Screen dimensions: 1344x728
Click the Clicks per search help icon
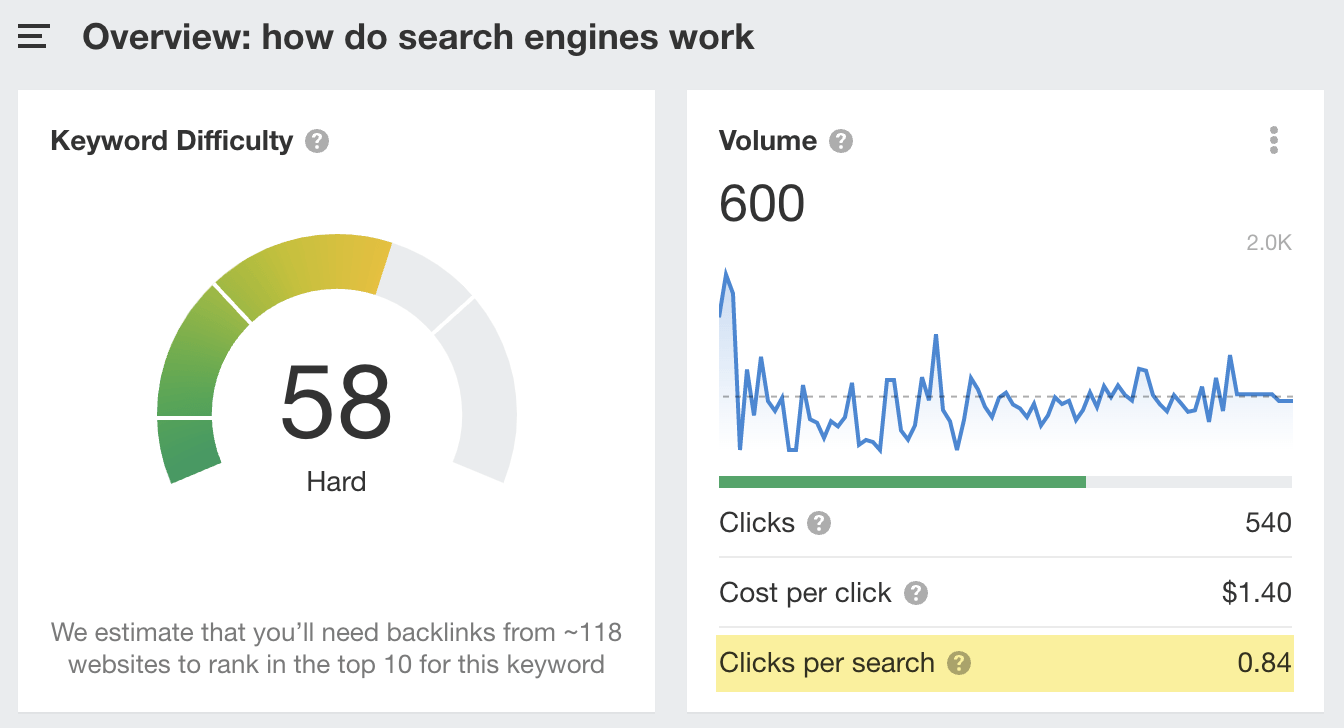(960, 662)
